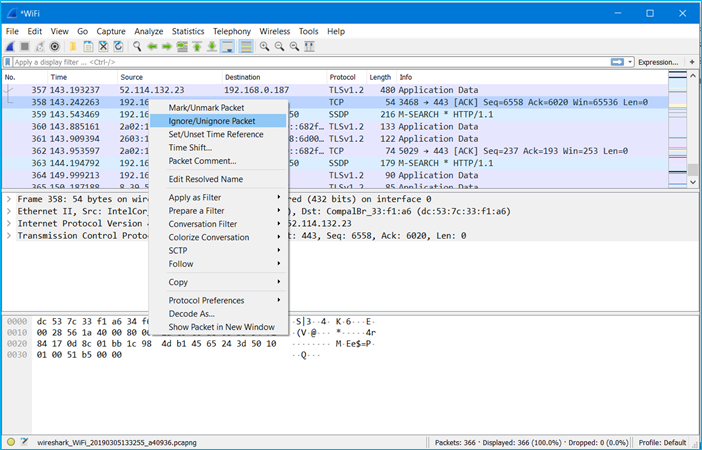Open the Wireless menu
This screenshot has width=702, height=450.
click(274, 31)
